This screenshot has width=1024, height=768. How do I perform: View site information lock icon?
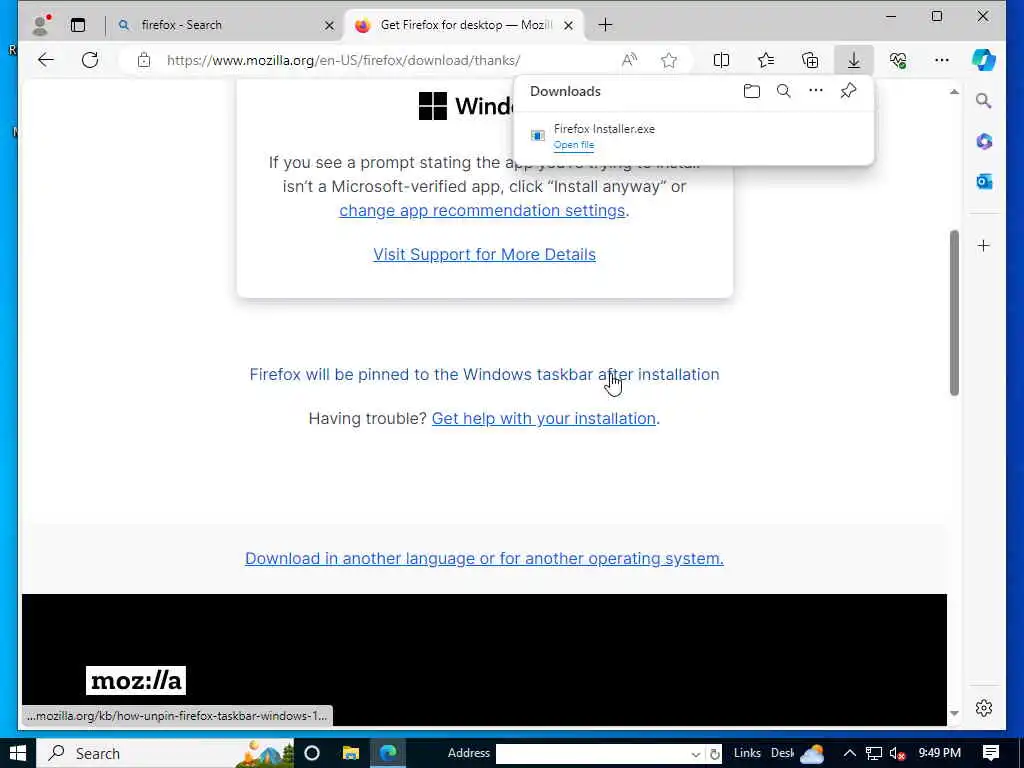point(144,60)
